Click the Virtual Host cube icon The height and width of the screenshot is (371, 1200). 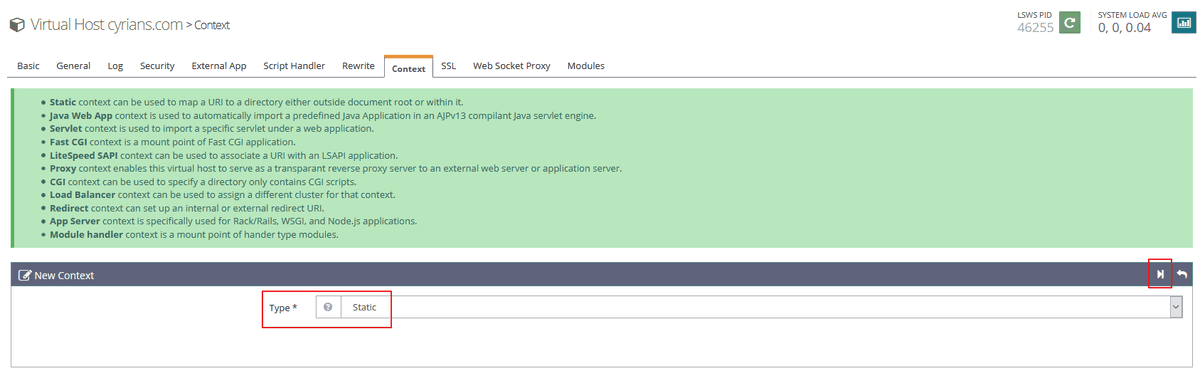click(x=16, y=24)
